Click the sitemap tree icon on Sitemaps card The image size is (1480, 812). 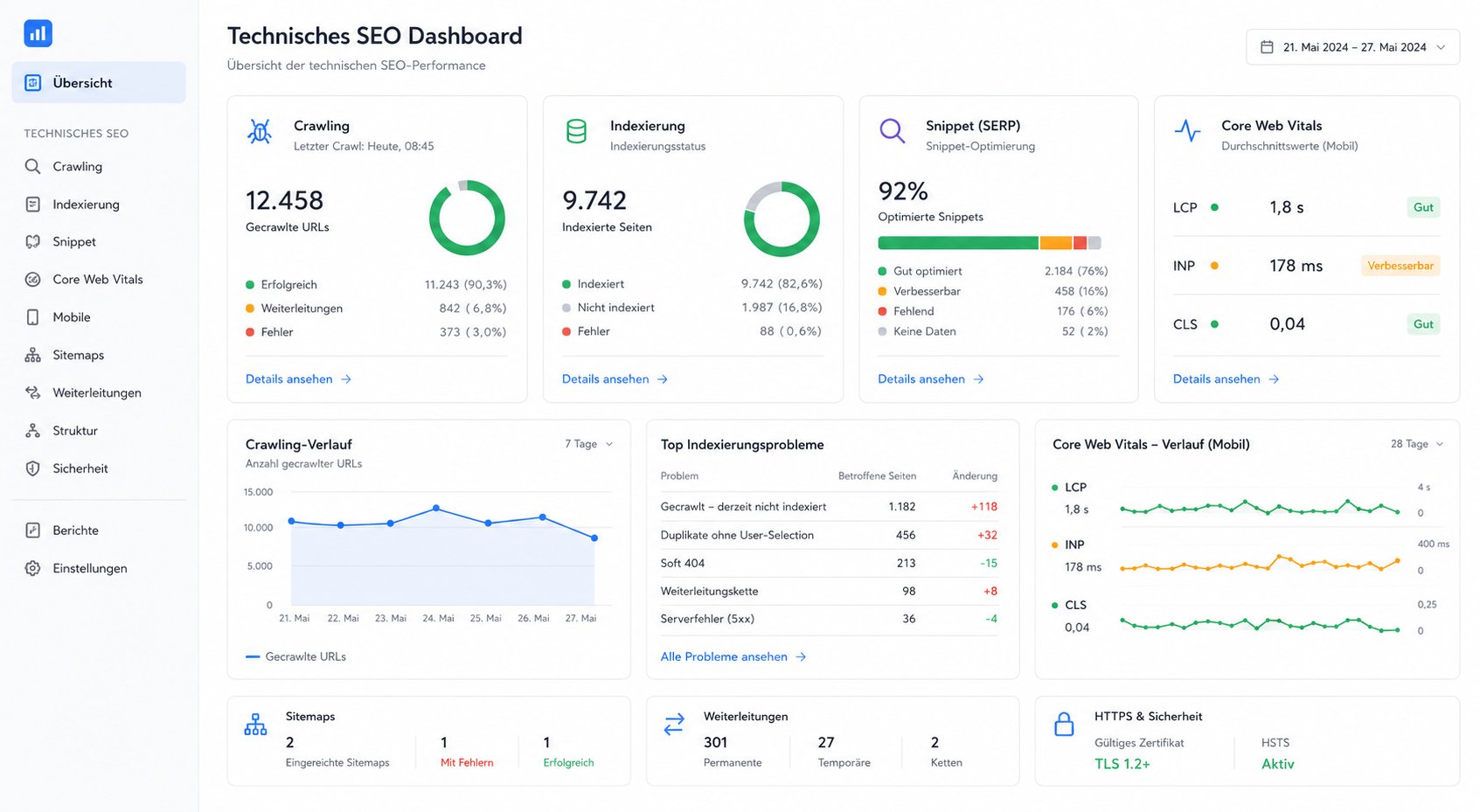255,725
